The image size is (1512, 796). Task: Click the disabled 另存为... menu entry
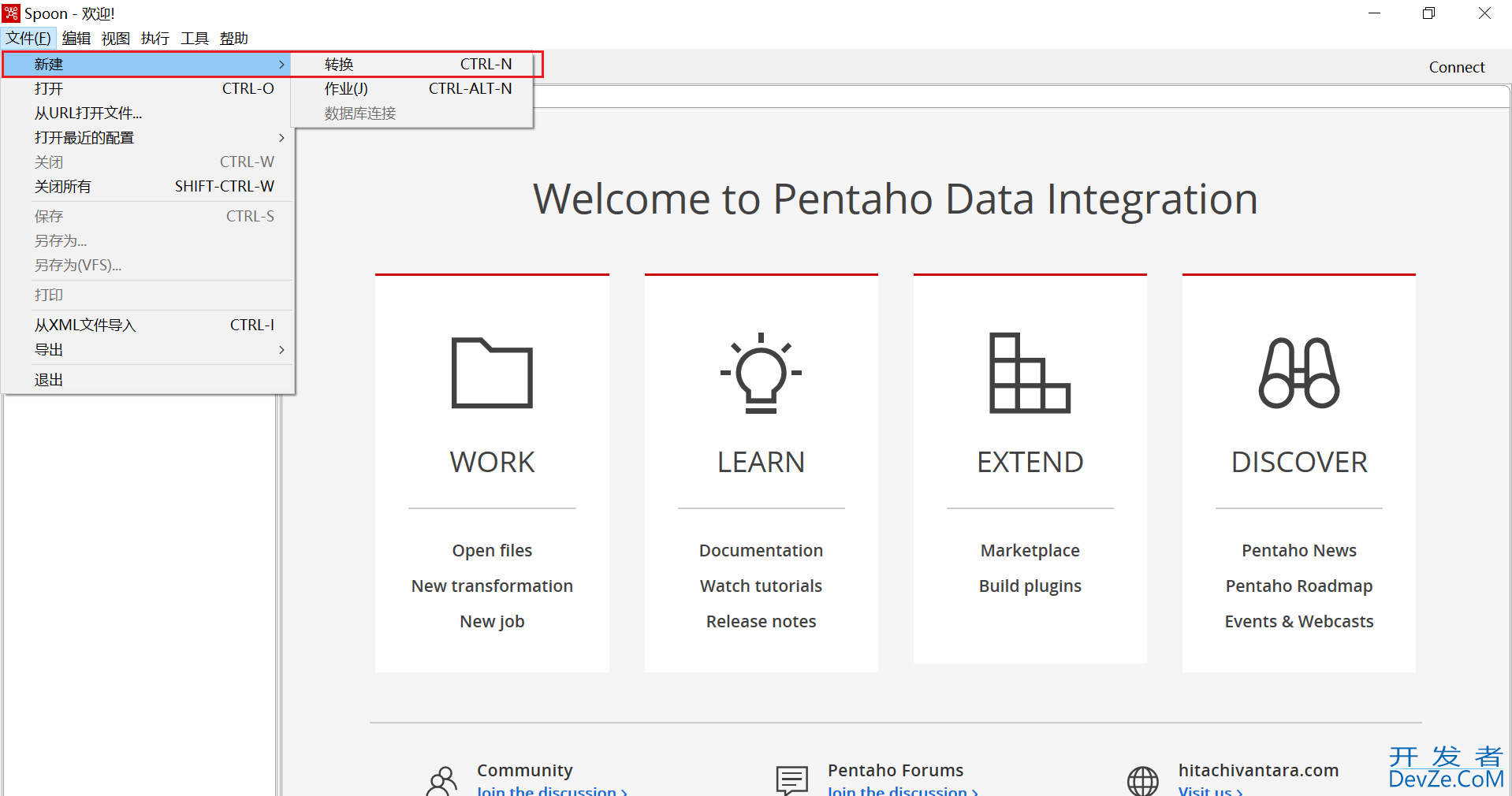(x=147, y=241)
